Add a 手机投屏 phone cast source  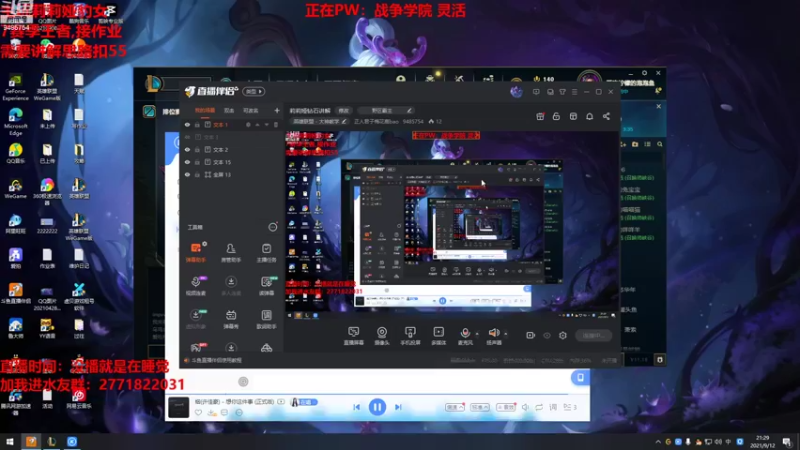[410, 336]
